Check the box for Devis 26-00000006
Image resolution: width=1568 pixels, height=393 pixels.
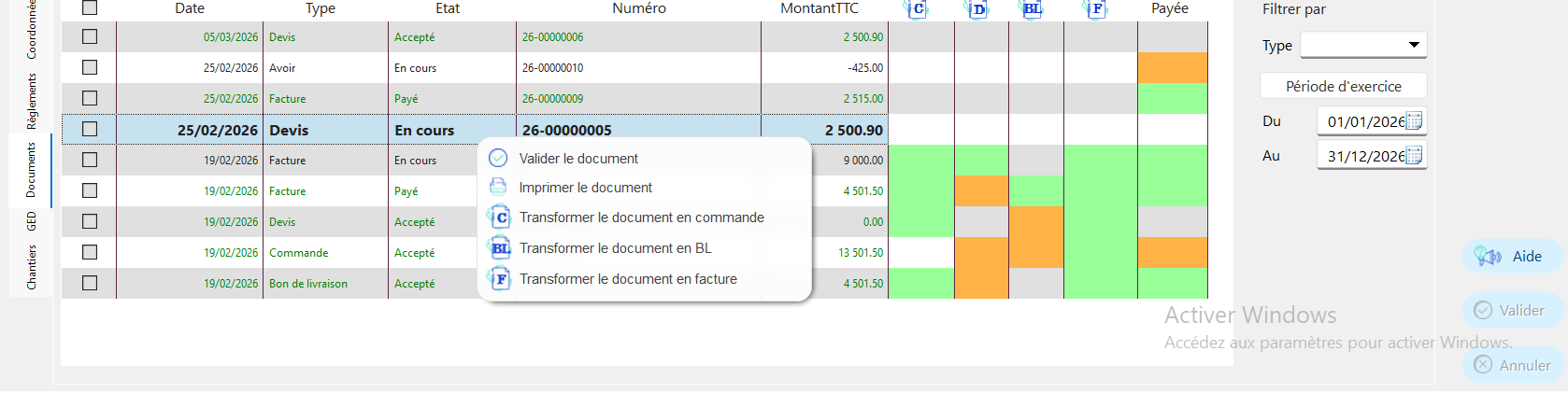point(90,36)
